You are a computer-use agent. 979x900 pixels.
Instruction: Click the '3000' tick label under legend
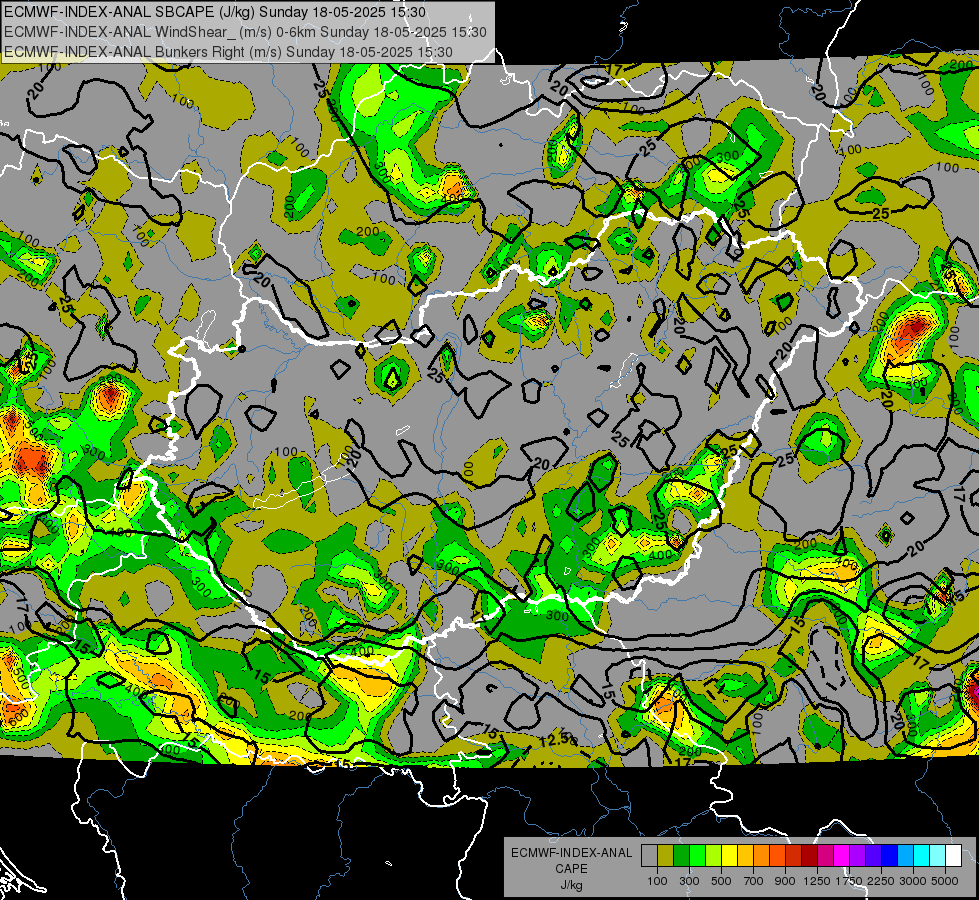coord(912,881)
